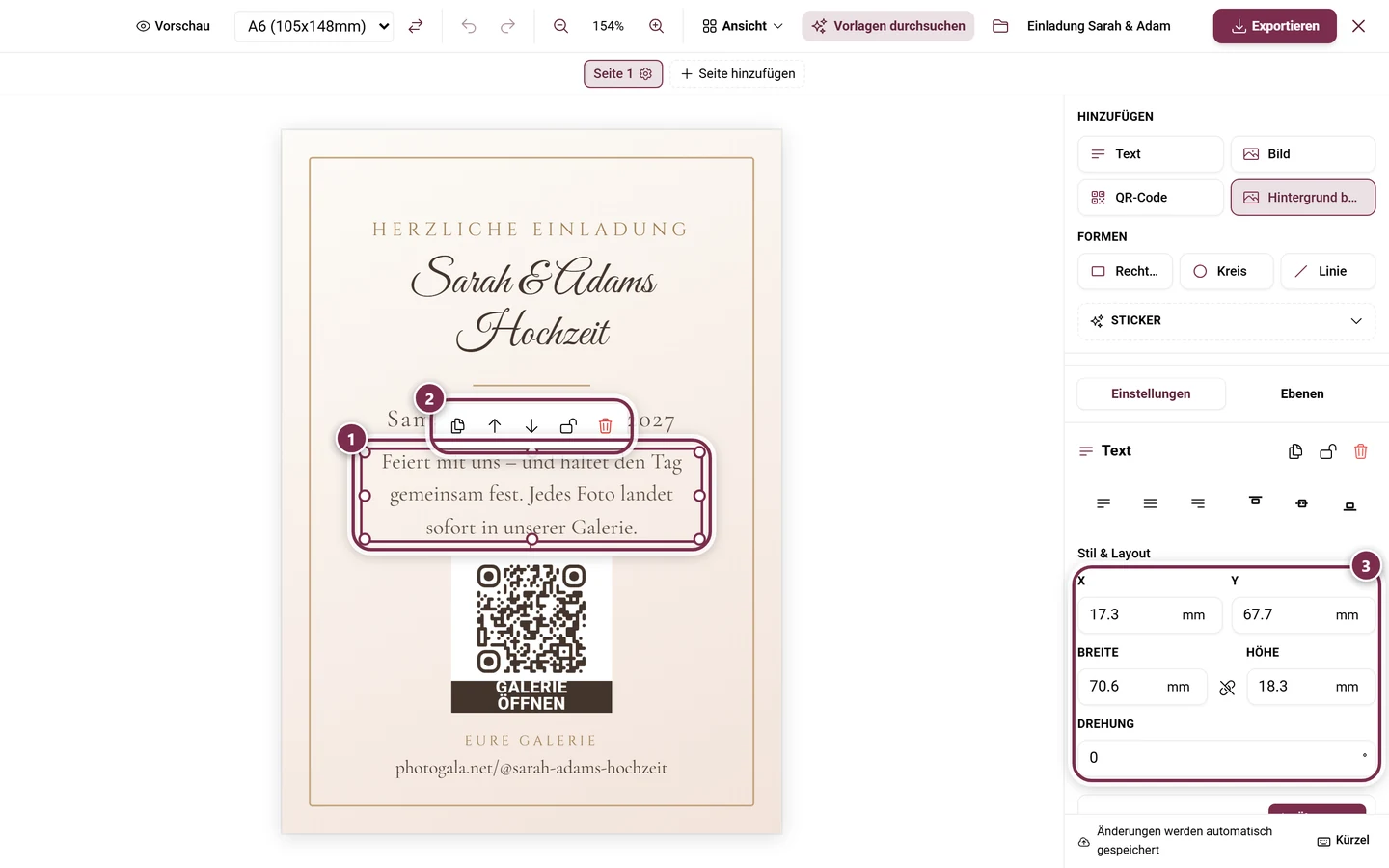Click the Höhe height input field
This screenshot has height=868, width=1389.
pyautogui.click(x=1311, y=687)
